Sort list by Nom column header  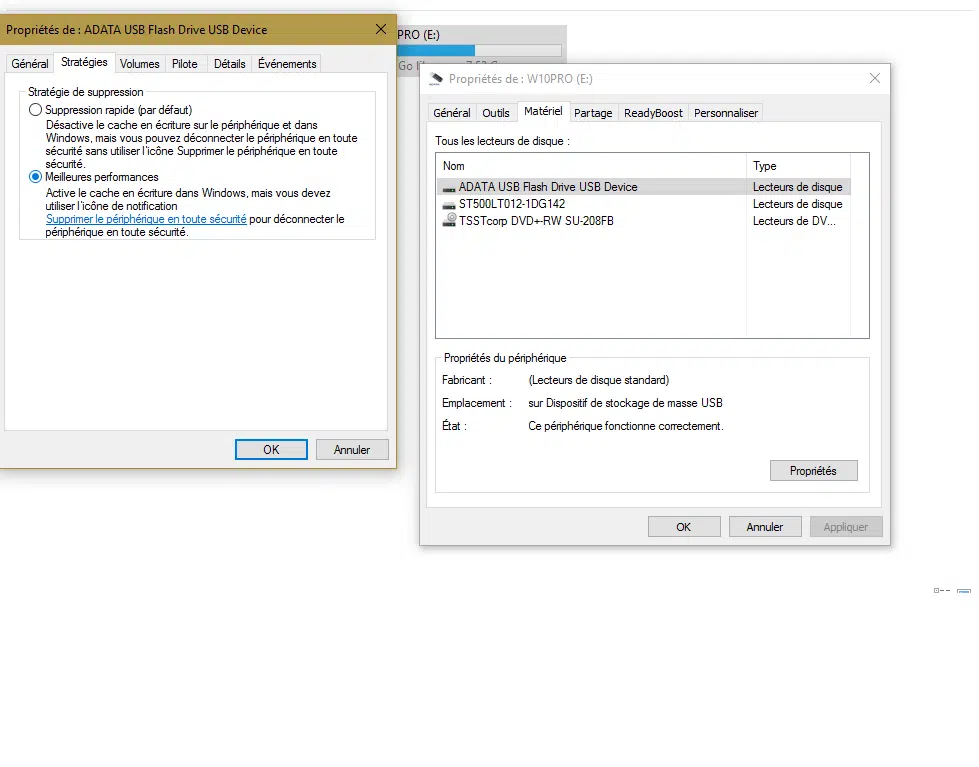(591, 166)
